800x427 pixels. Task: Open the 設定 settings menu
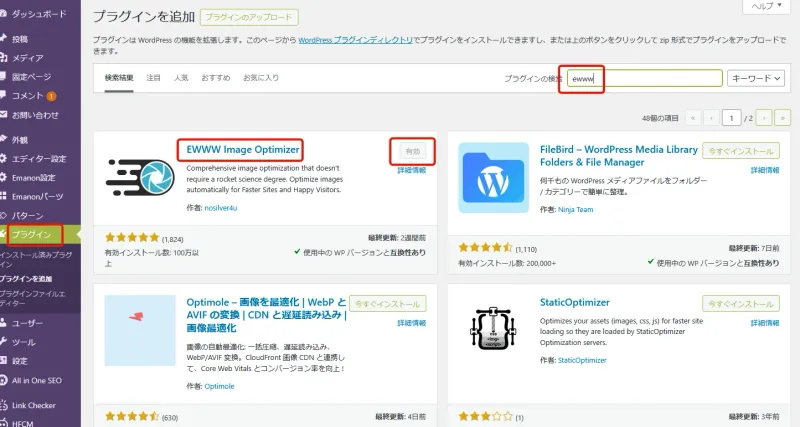click(20, 361)
